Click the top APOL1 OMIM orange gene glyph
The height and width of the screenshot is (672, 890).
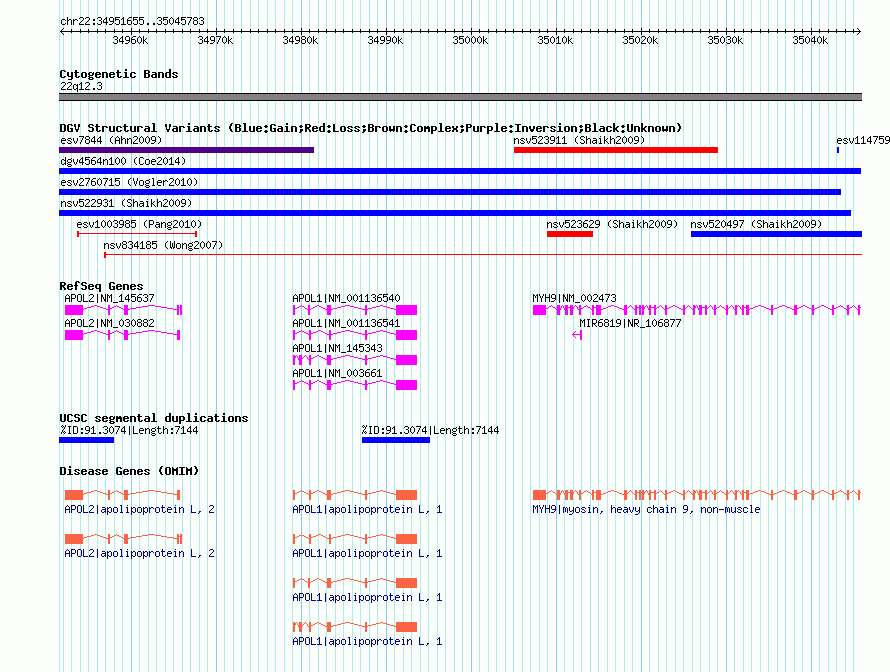[x=355, y=495]
